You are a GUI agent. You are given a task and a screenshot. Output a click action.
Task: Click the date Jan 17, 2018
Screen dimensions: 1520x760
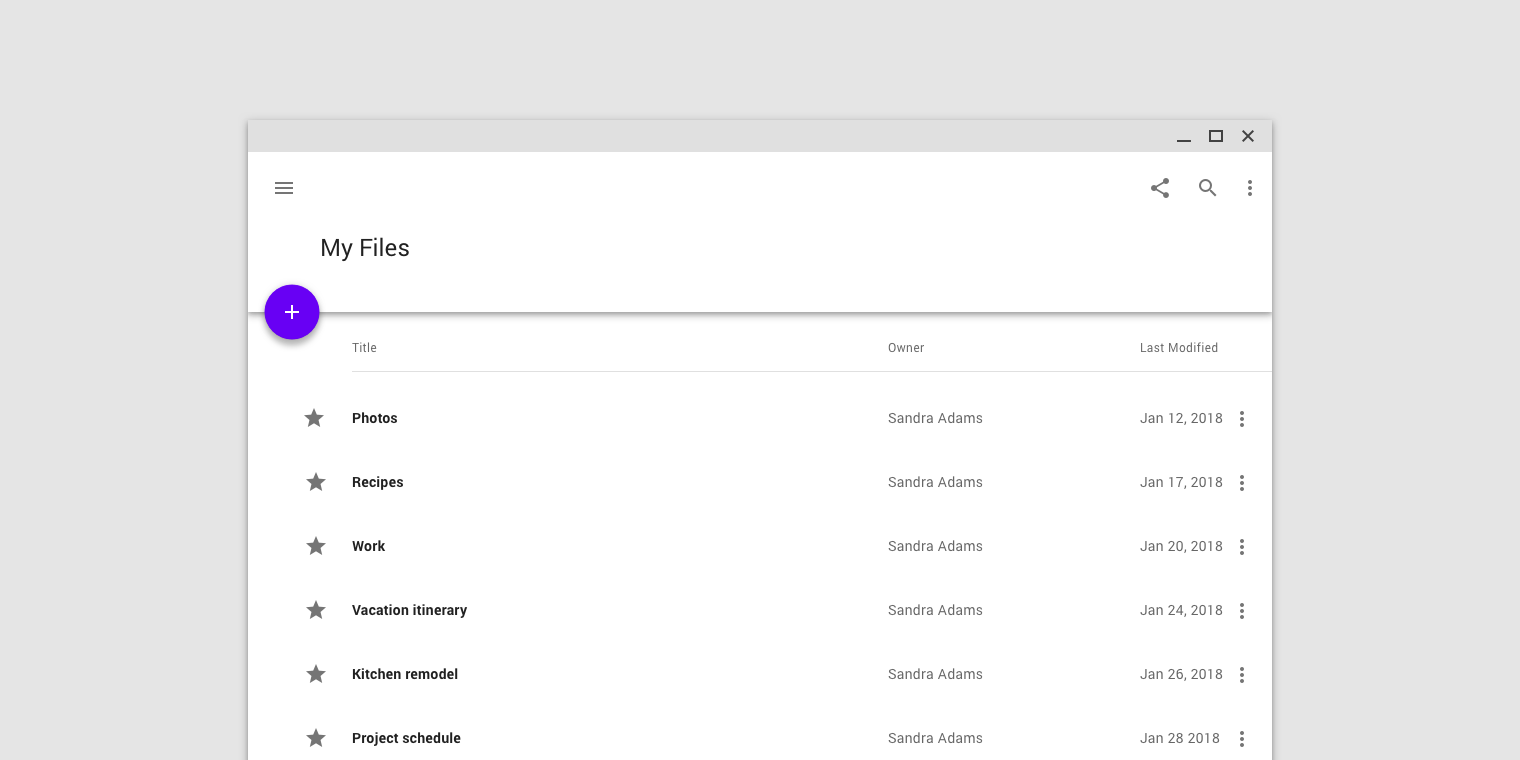point(1181,482)
